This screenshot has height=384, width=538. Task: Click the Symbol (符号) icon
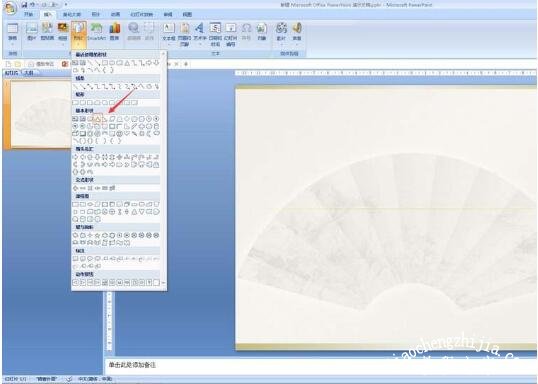pos(246,32)
